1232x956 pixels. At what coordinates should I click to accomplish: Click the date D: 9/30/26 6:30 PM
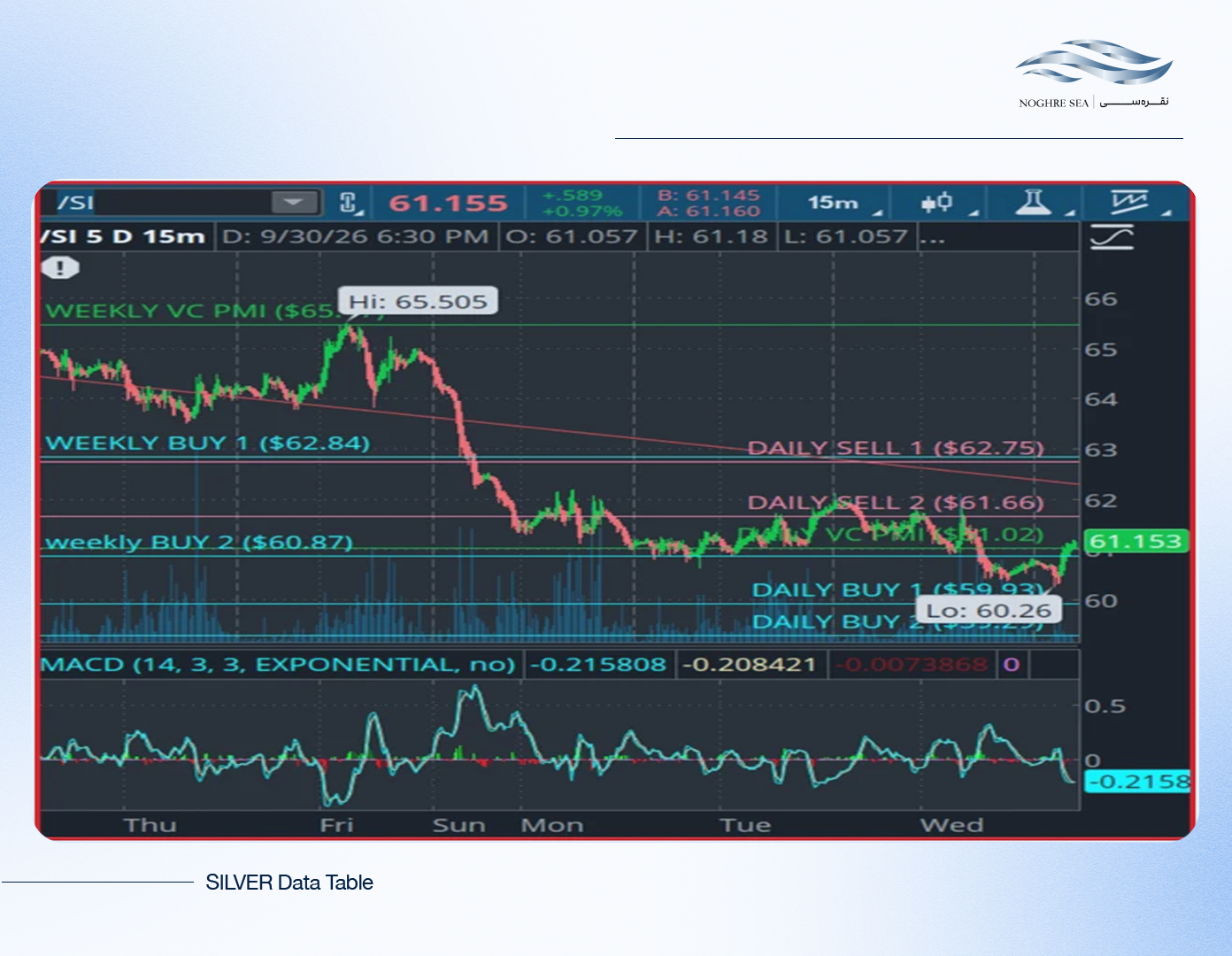357,237
